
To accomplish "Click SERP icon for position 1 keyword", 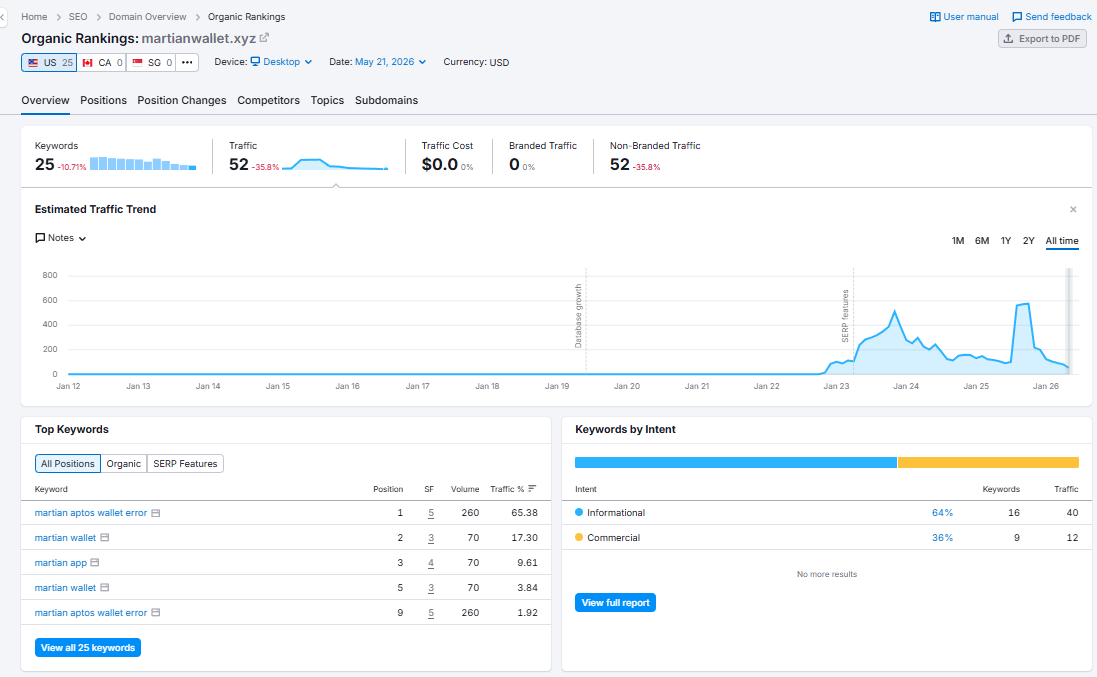I will pos(156,513).
